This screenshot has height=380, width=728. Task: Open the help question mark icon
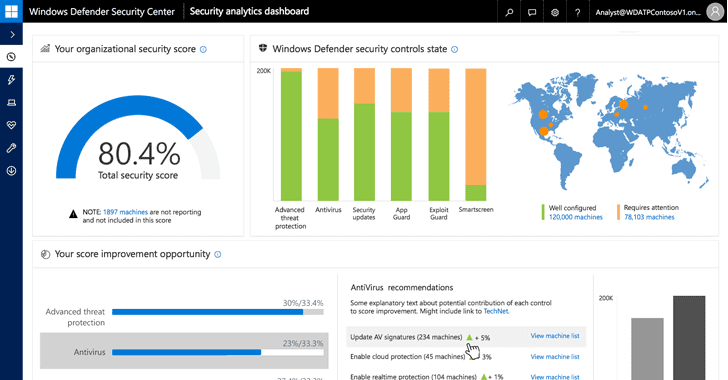point(578,12)
